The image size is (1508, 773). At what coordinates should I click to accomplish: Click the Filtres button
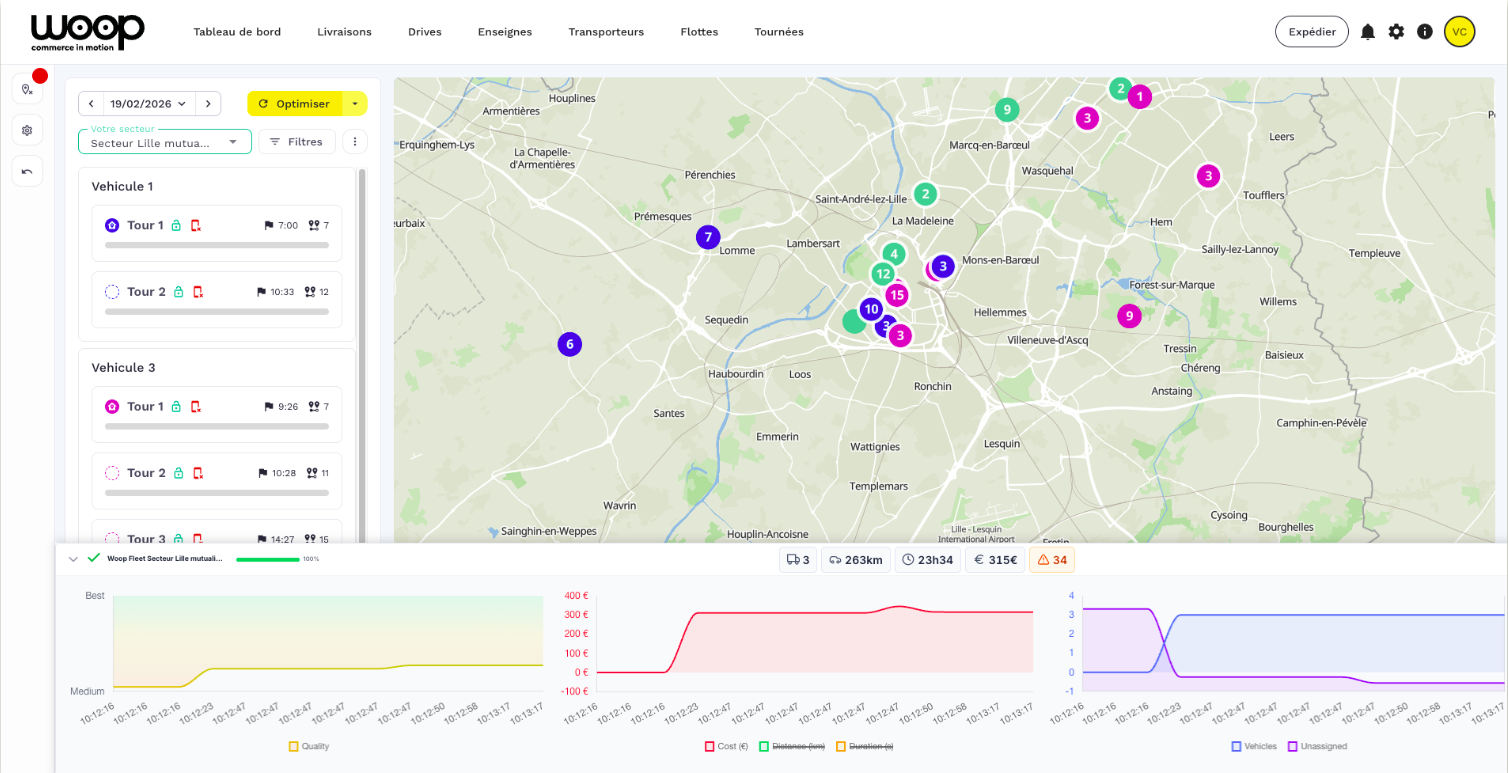pyautogui.click(x=296, y=142)
